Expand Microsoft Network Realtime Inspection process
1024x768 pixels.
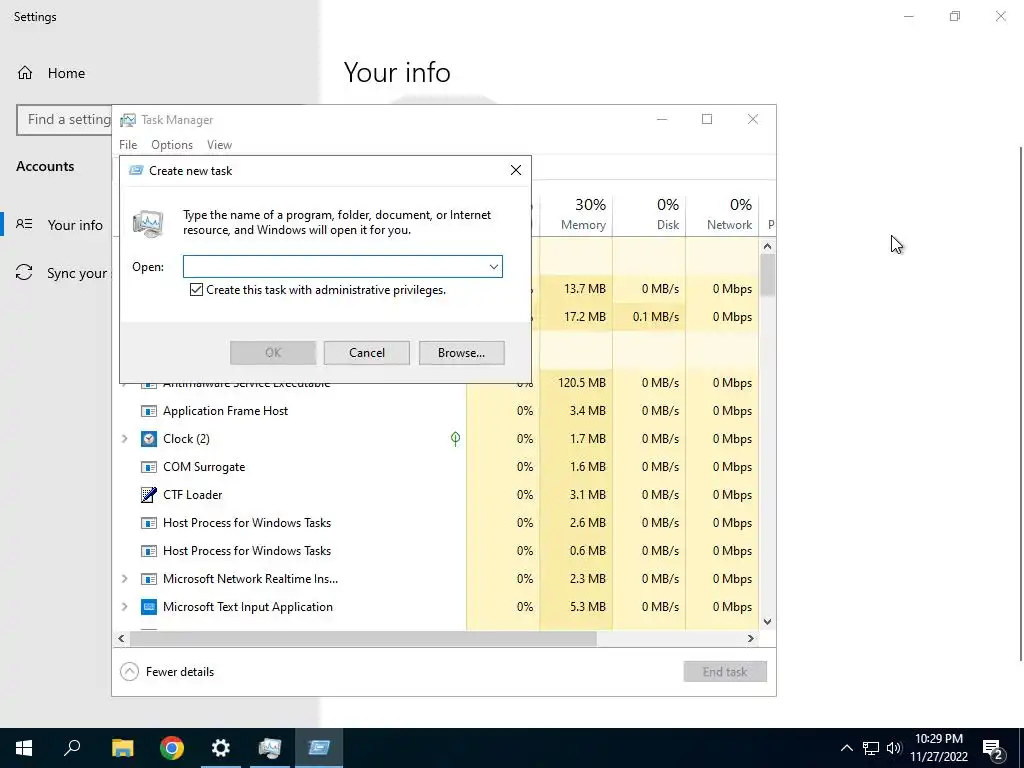click(125, 579)
